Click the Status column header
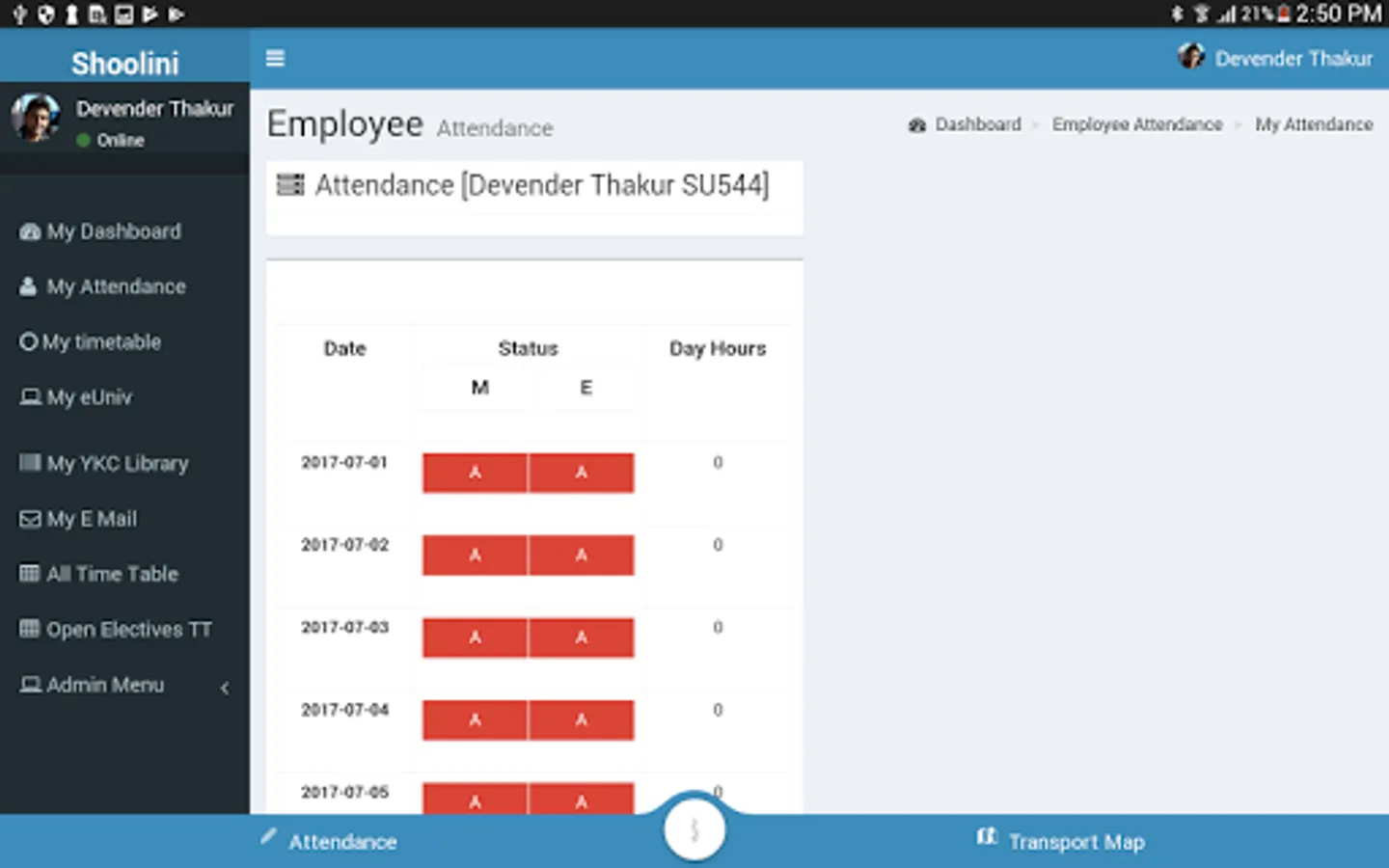Image resolution: width=1389 pixels, height=868 pixels. pyautogui.click(x=528, y=349)
